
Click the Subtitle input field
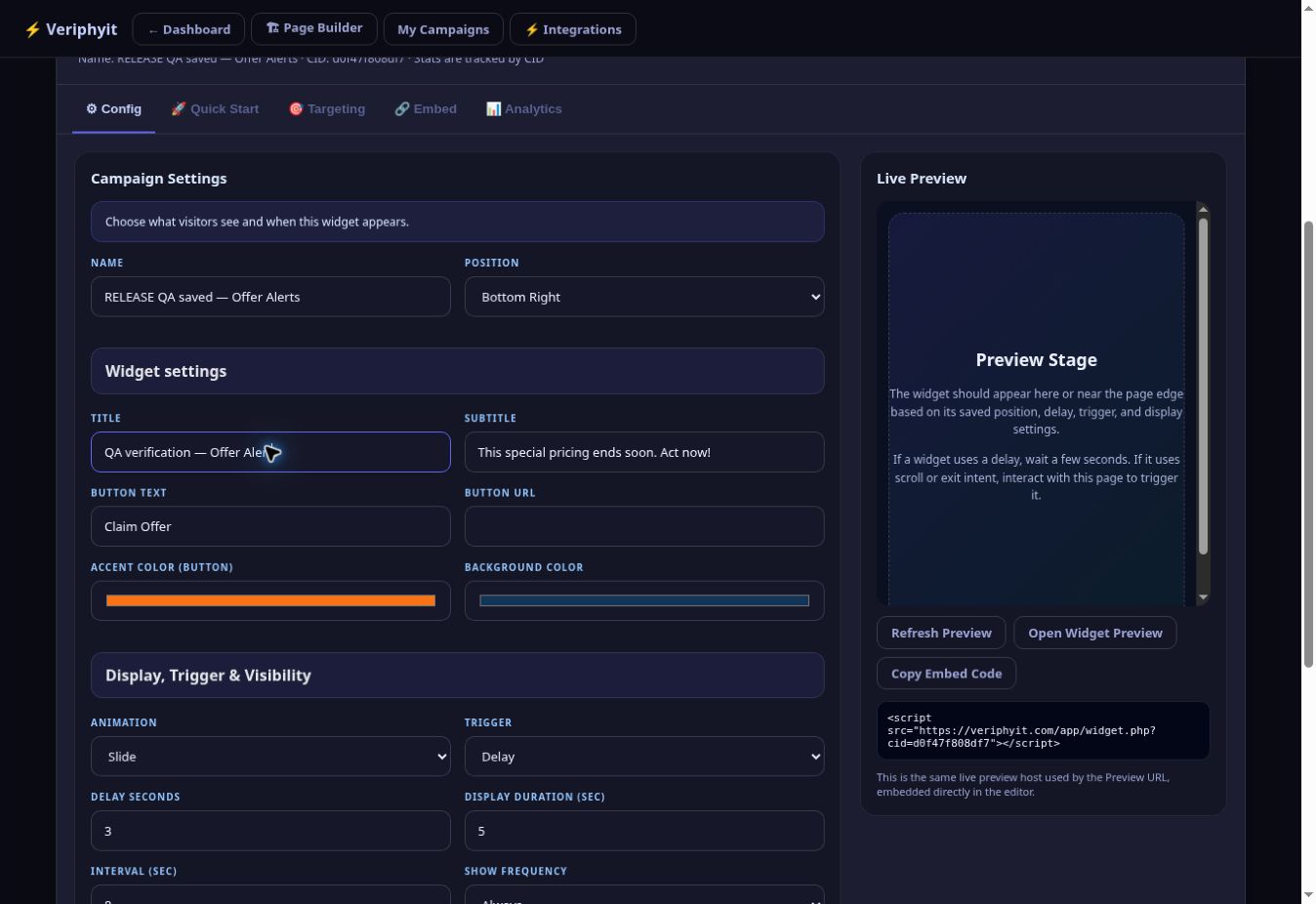644,452
